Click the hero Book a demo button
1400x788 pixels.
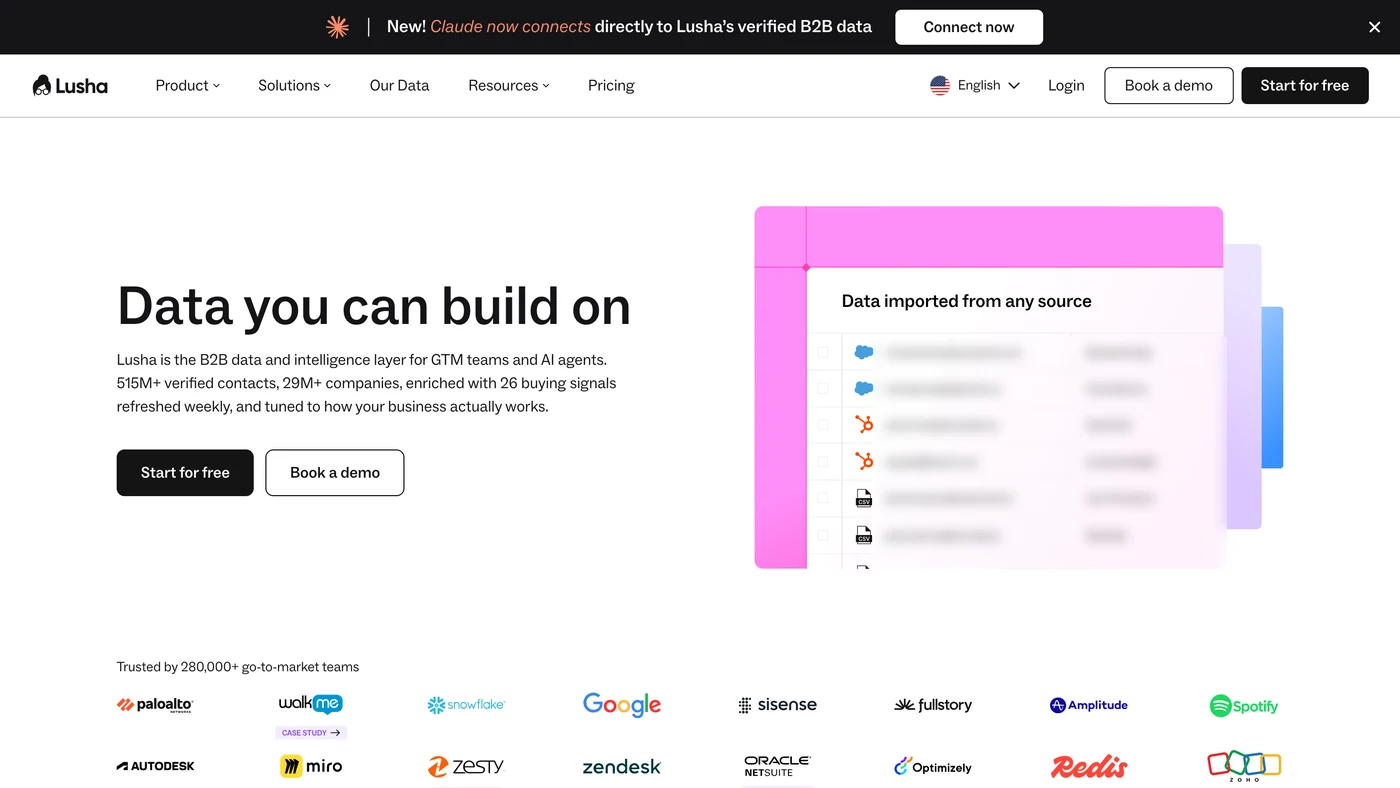tap(335, 472)
